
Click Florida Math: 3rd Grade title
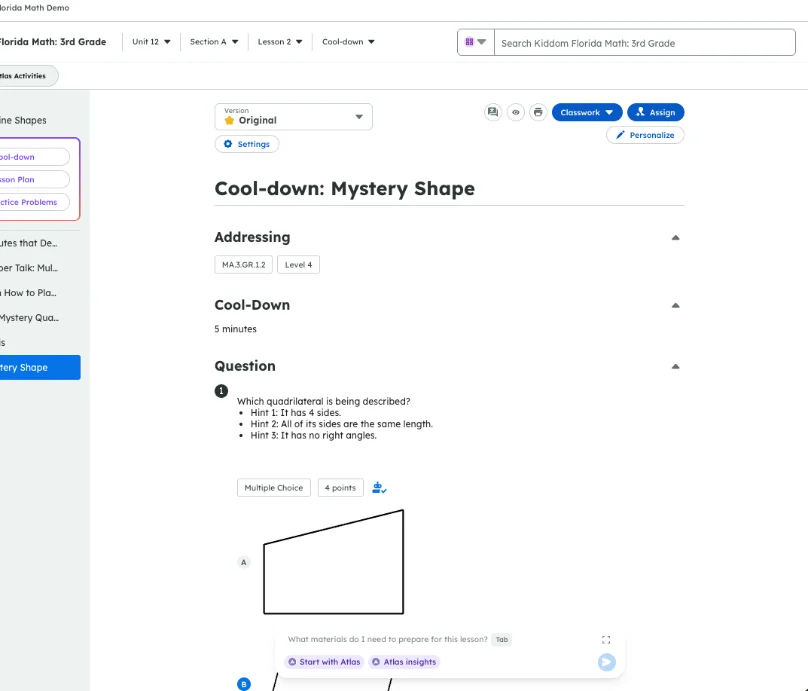[x=53, y=42]
